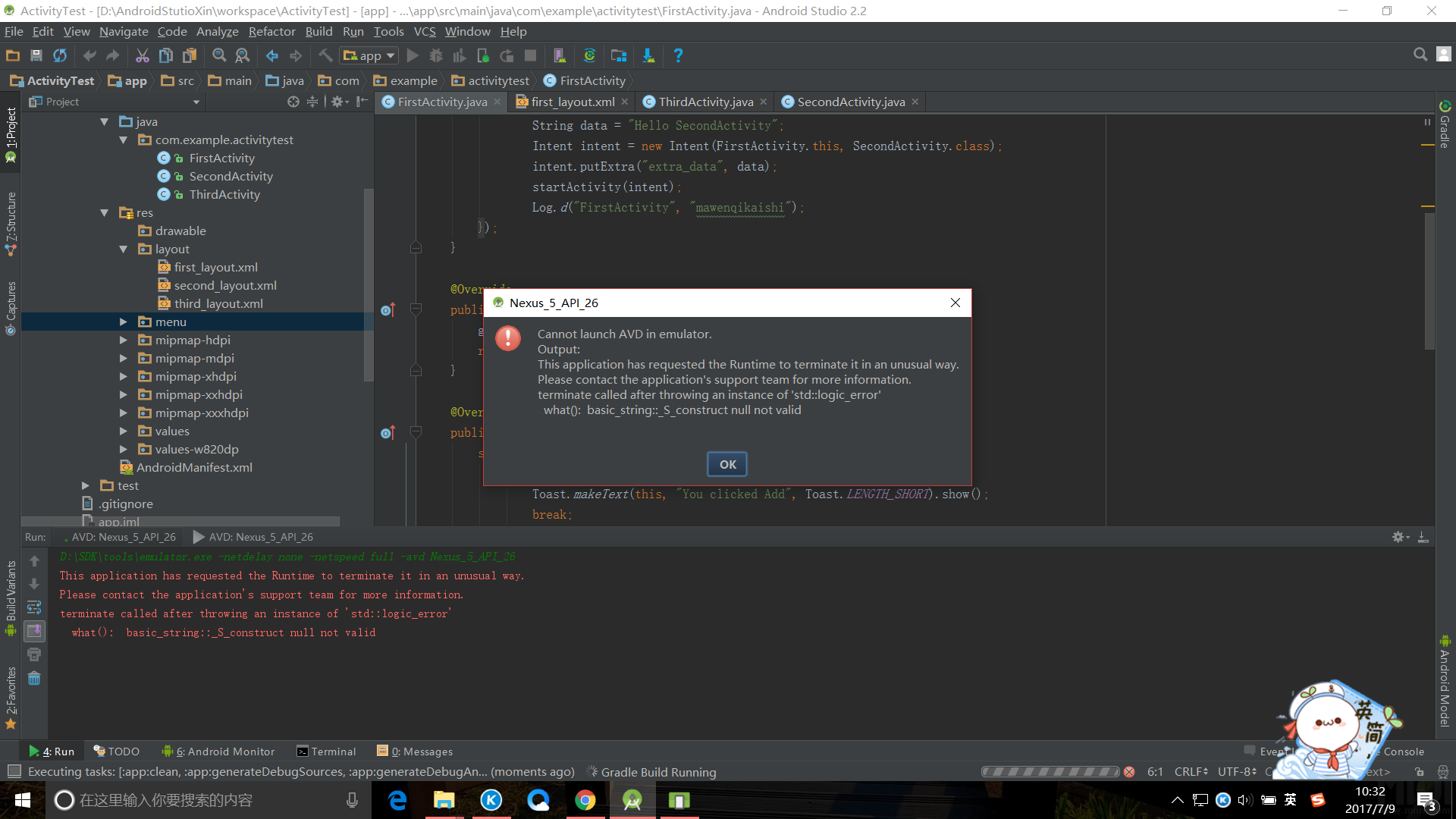Toggle the tool window quick-access corner button
1456x819 pixels.
tap(14, 771)
